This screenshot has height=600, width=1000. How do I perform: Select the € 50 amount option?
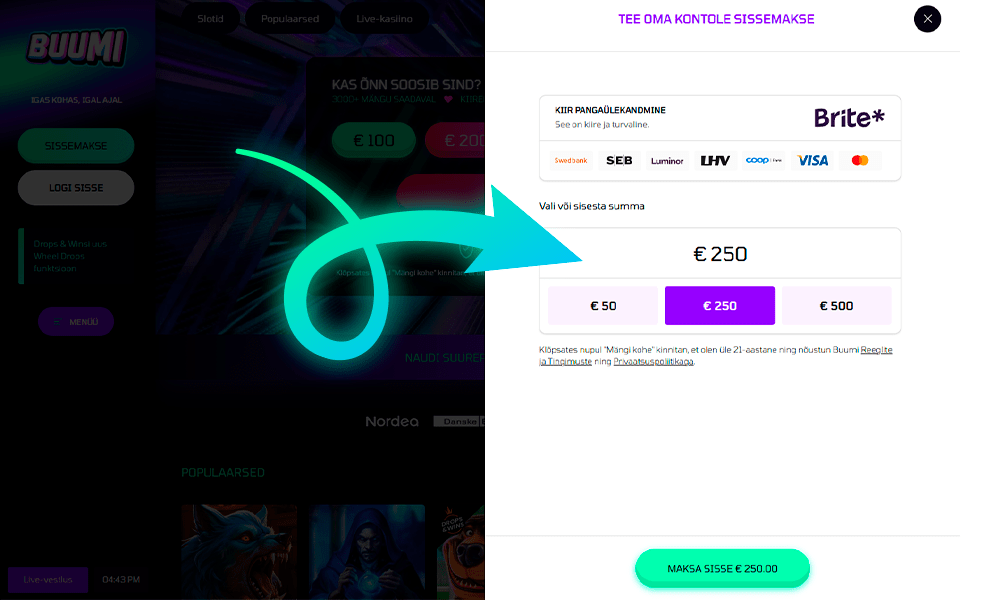coord(603,306)
